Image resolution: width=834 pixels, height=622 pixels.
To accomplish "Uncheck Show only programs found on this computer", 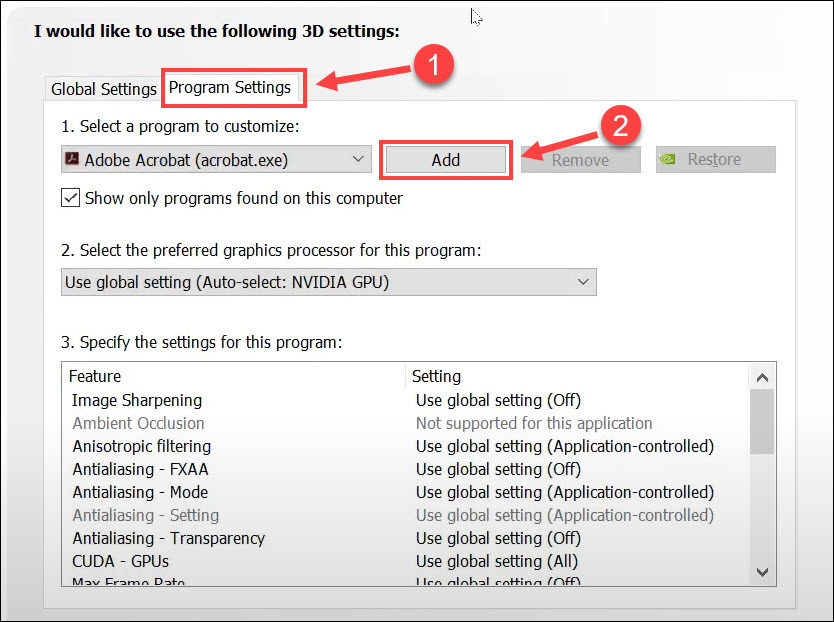I will coord(70,197).
